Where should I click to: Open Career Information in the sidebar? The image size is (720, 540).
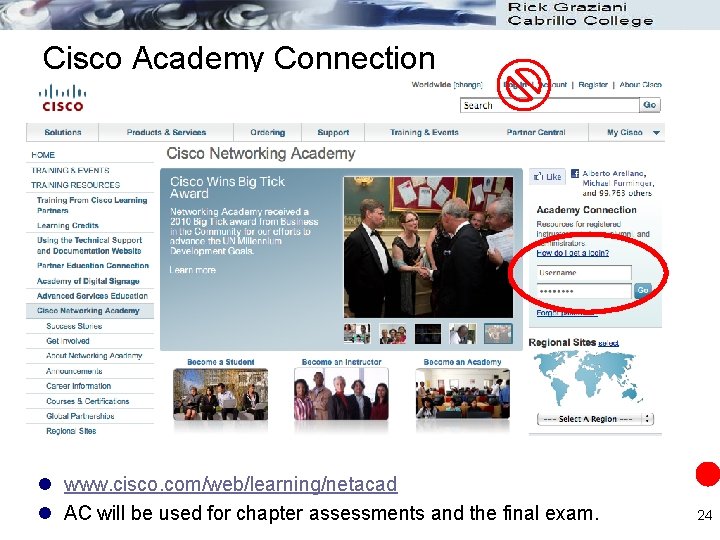[78, 386]
